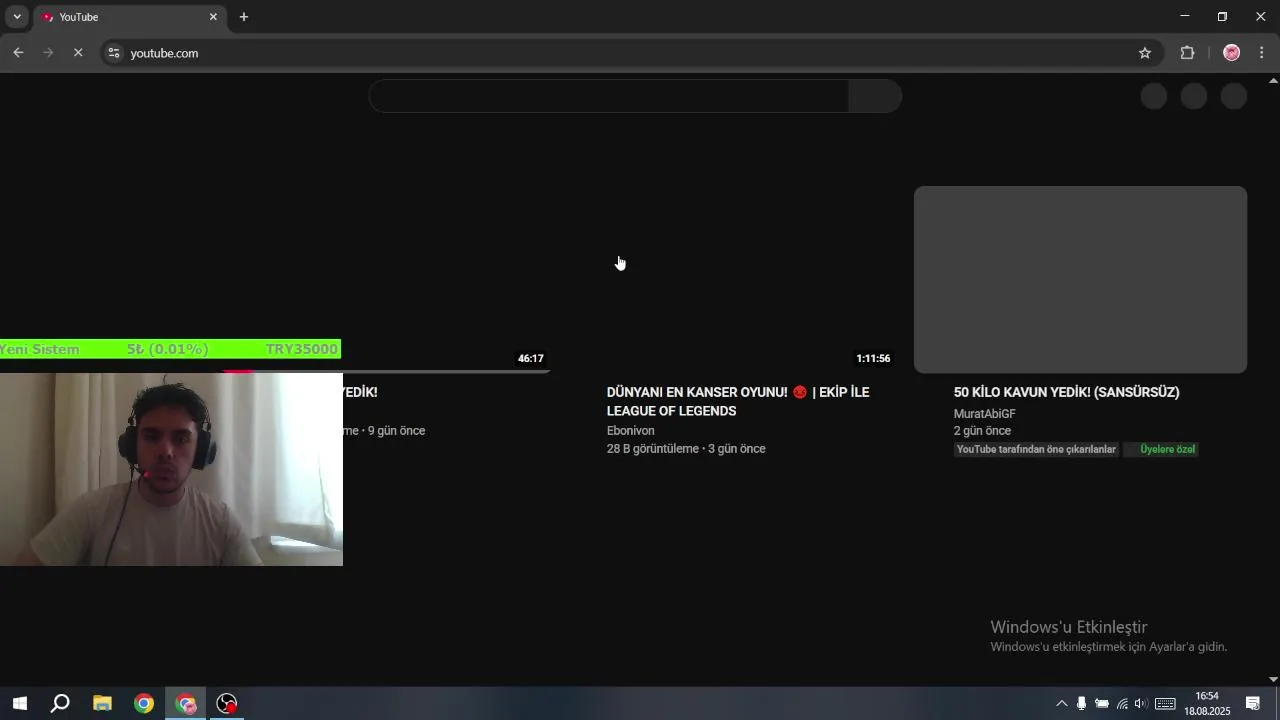The height and width of the screenshot is (720, 1280).
Task: Open the Ebonivon channel link
Action: tap(630, 431)
